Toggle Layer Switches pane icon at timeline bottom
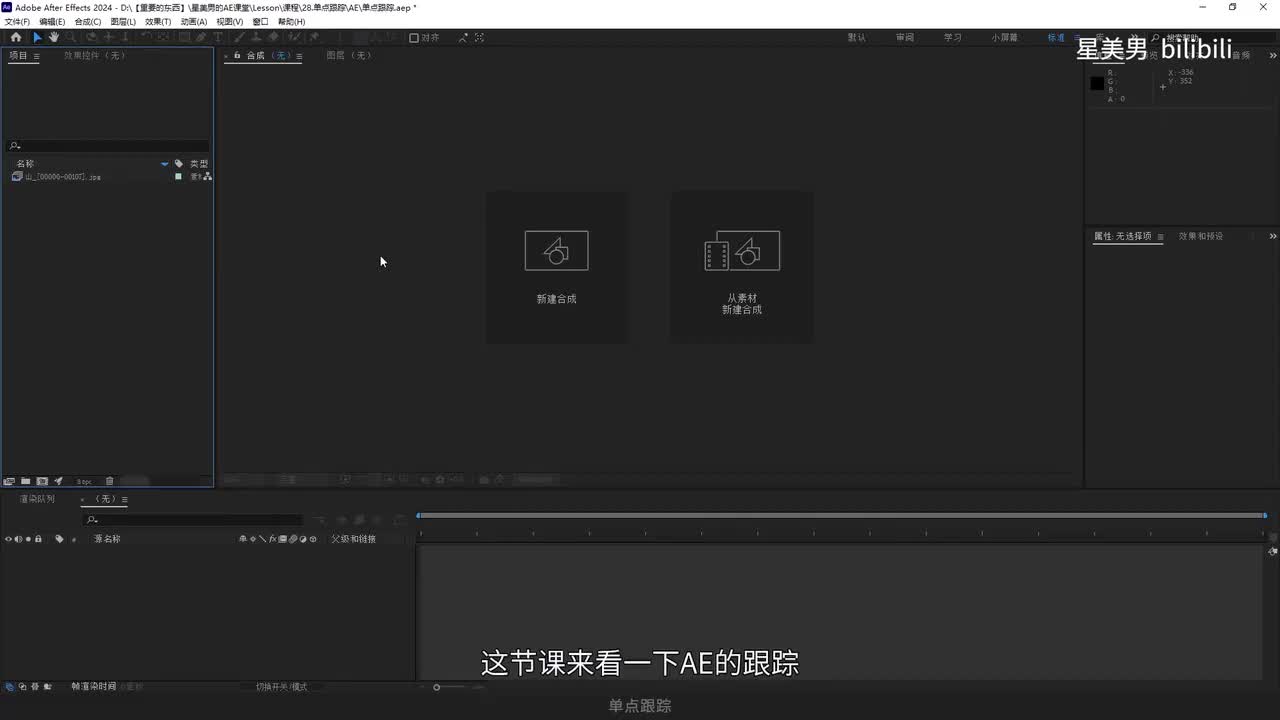 (x=9, y=687)
